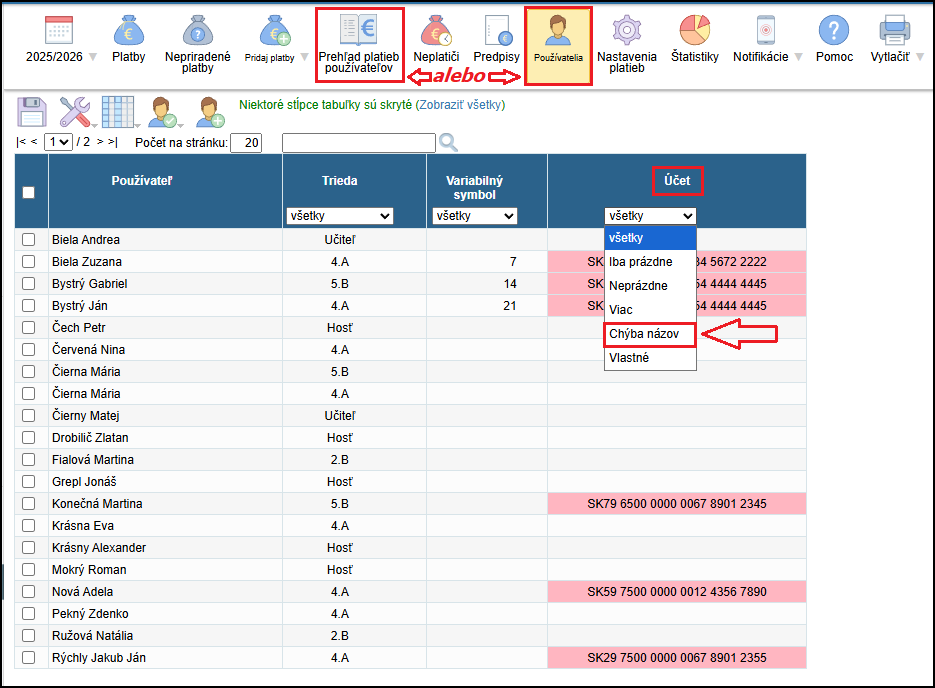Click the Počet na stránku input field
This screenshot has width=935, height=688.
coord(246,143)
